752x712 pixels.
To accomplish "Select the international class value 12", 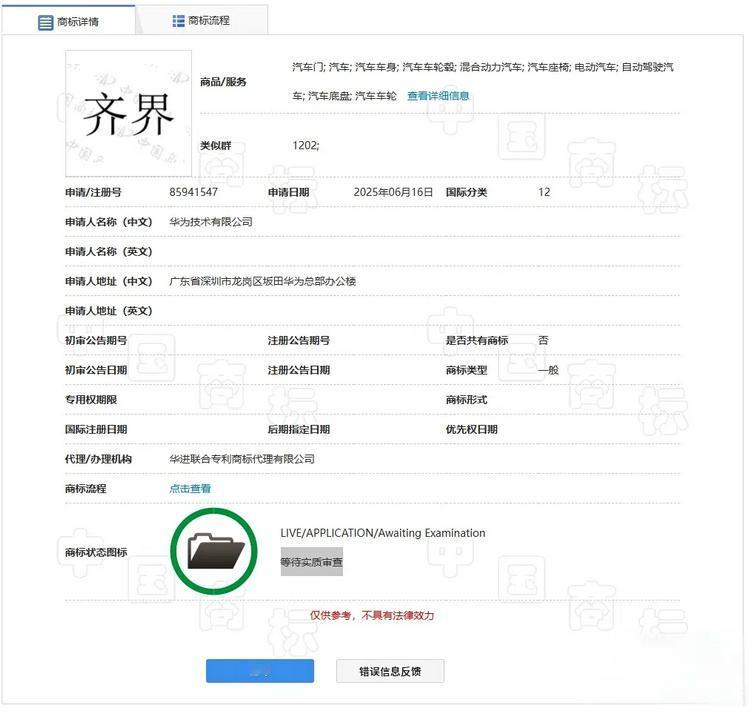I will [x=544, y=192].
